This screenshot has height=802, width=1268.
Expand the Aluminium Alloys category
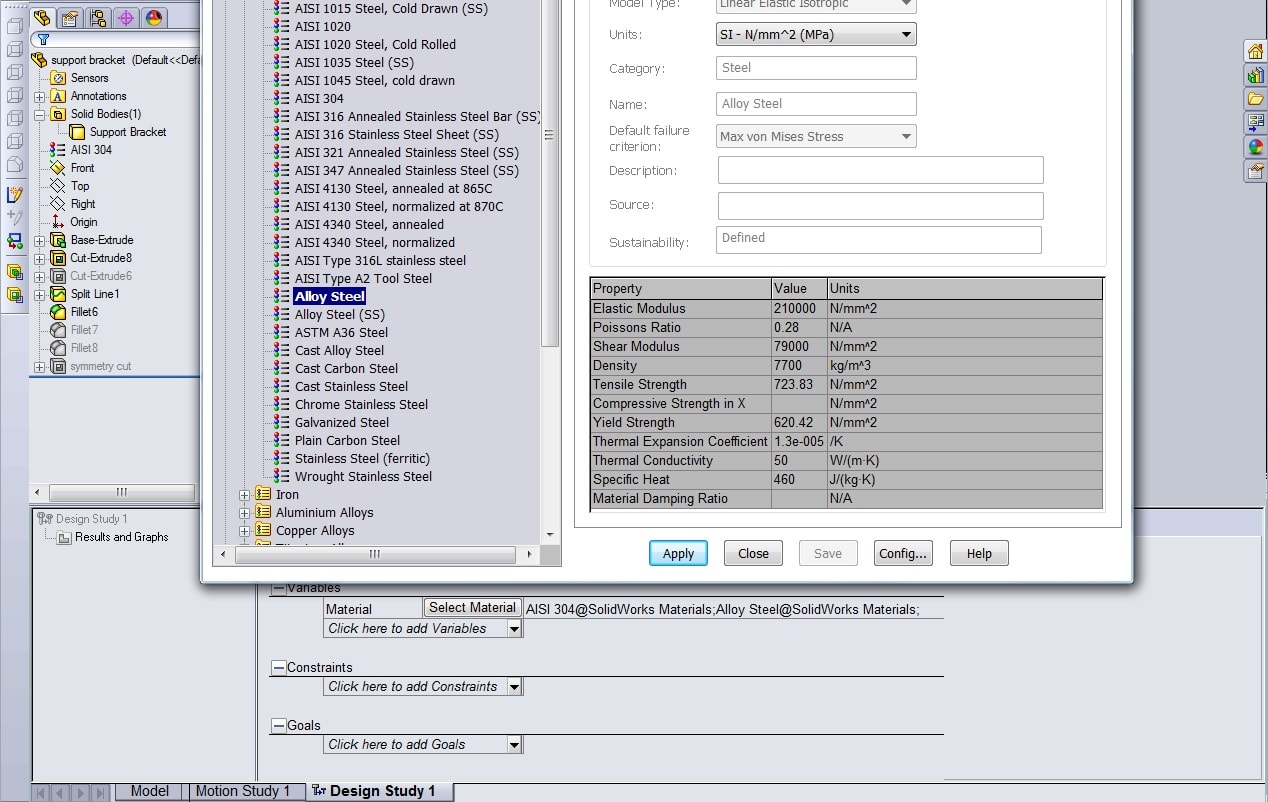245,513
